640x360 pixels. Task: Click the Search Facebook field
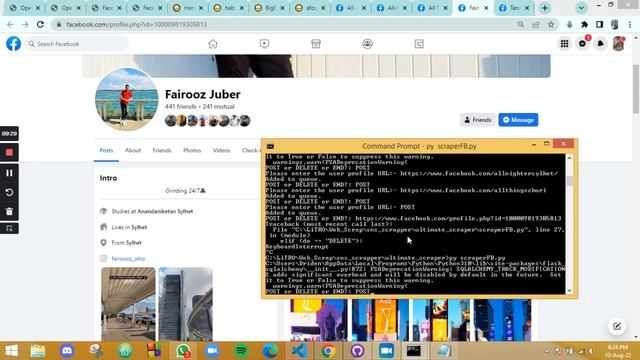point(77,44)
